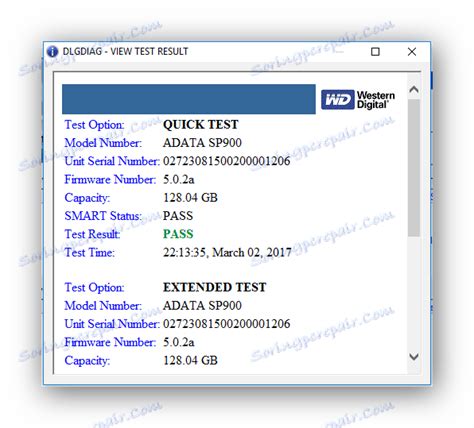
Task: Click the scrollbar up arrow
Action: (x=414, y=89)
